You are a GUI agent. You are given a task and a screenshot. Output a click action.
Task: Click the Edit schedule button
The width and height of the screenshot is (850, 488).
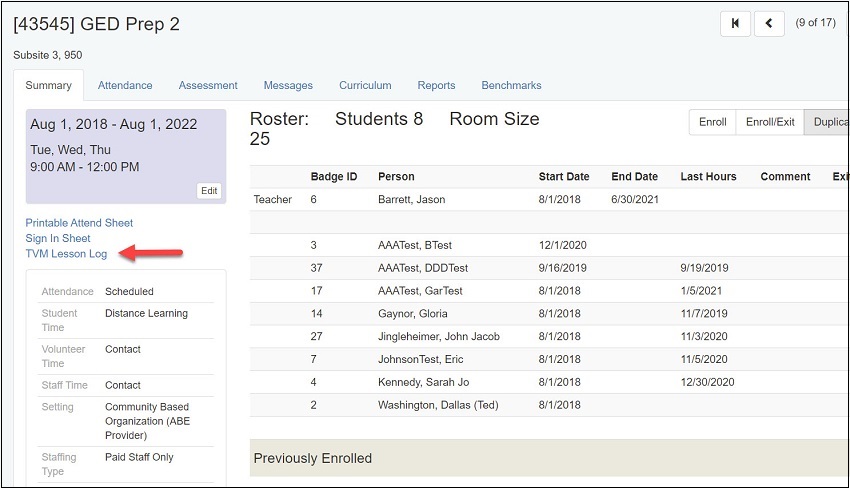click(209, 191)
